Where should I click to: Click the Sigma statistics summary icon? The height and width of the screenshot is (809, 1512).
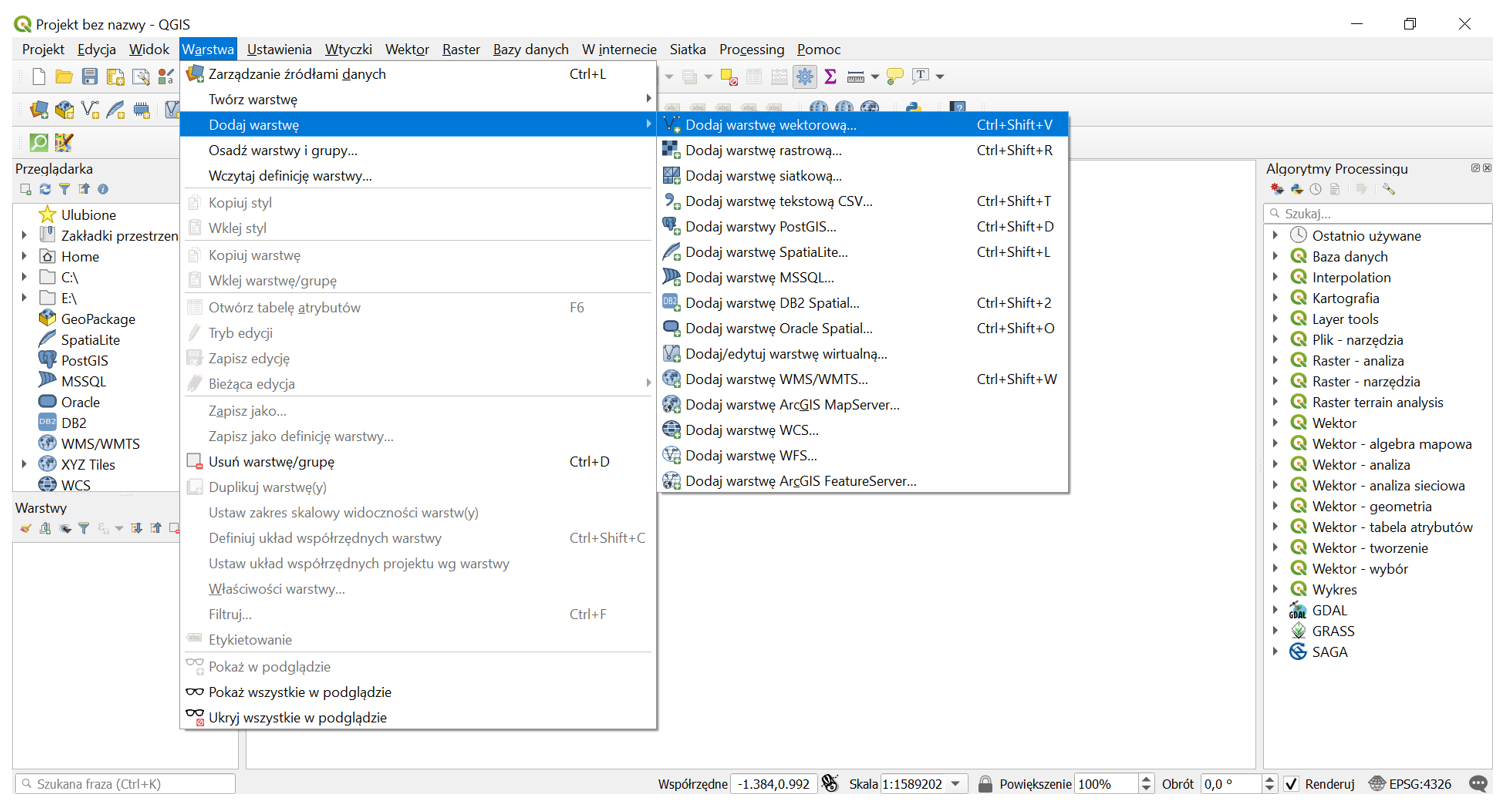(830, 77)
